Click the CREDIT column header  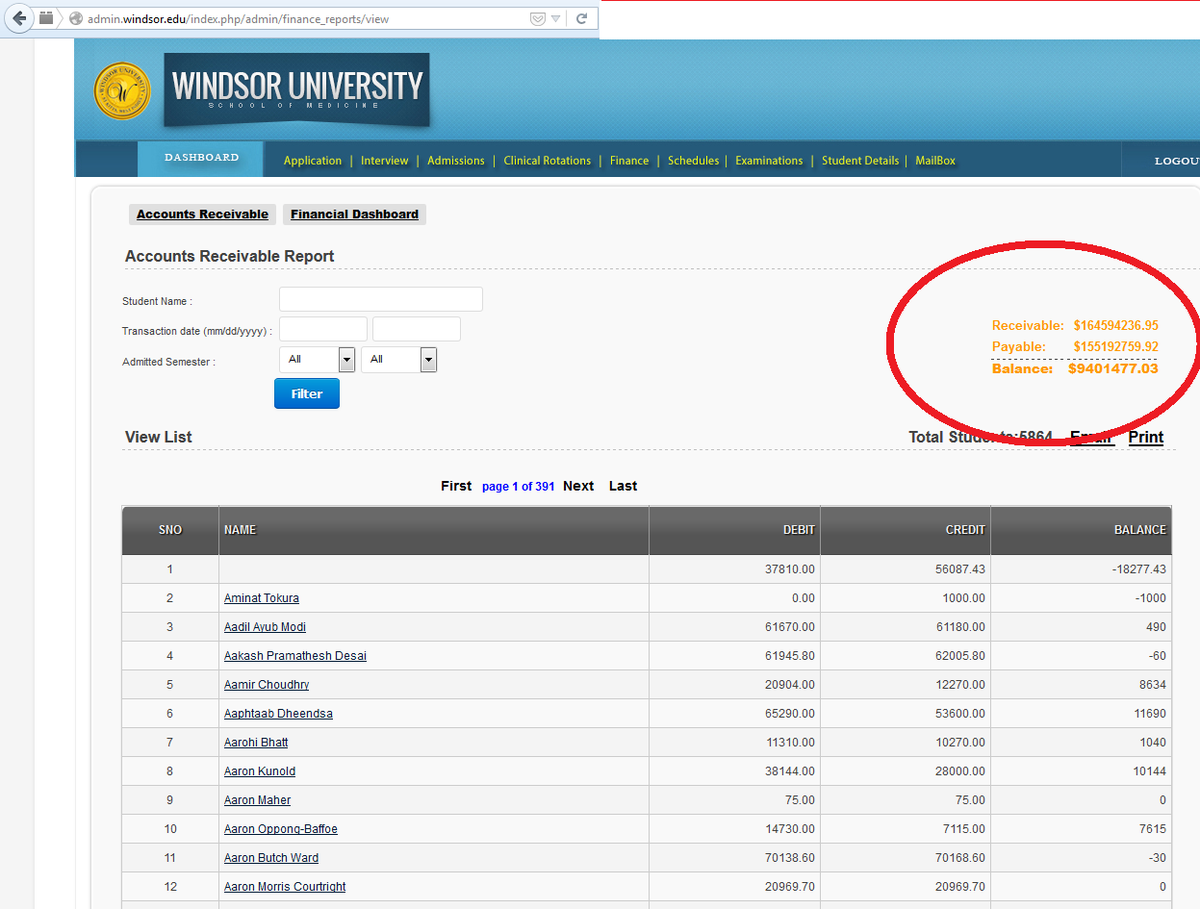905,530
